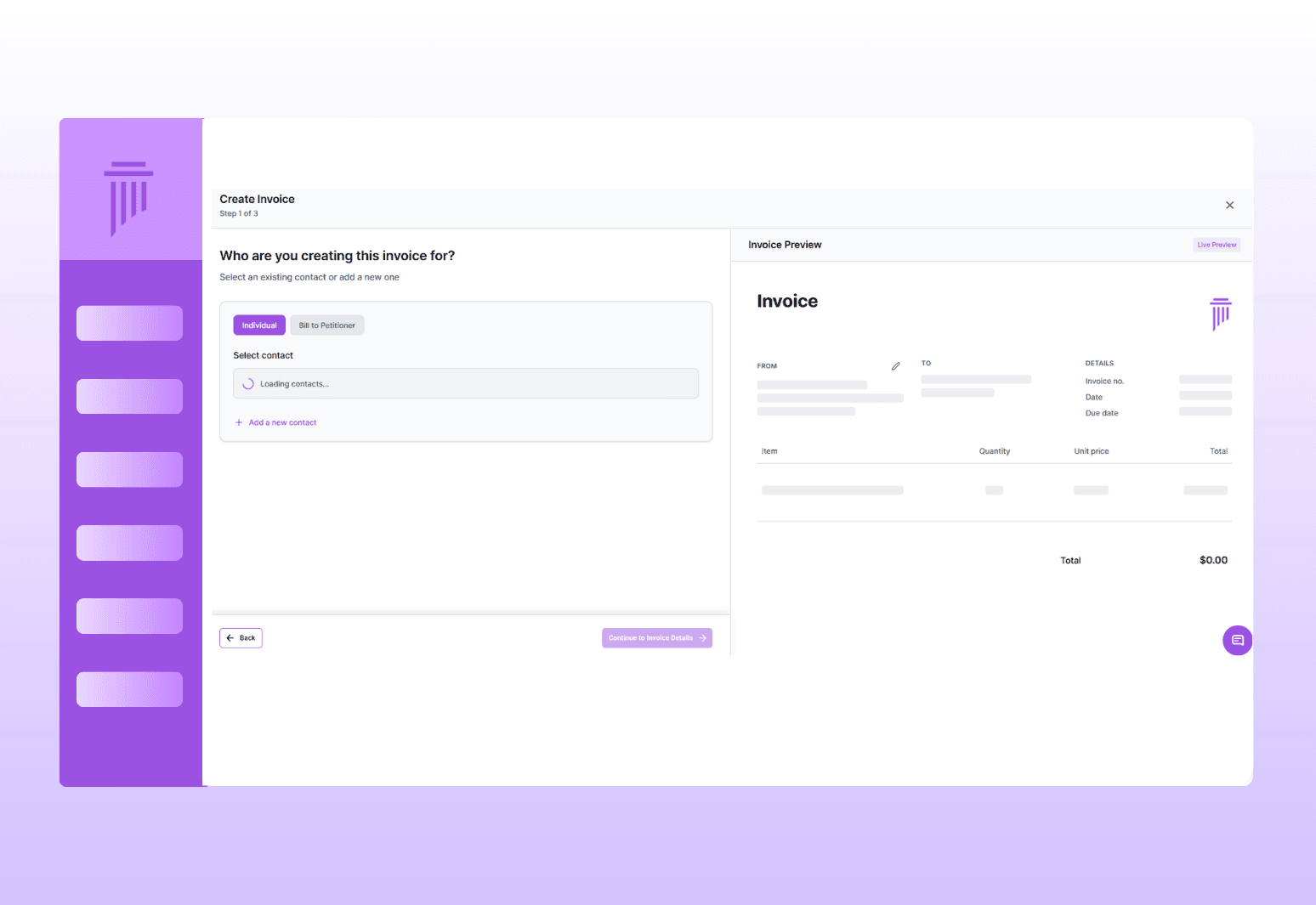Viewport: 1316px width, 905px height.
Task: Click the 'Select contact' label
Action: pyautogui.click(x=264, y=355)
